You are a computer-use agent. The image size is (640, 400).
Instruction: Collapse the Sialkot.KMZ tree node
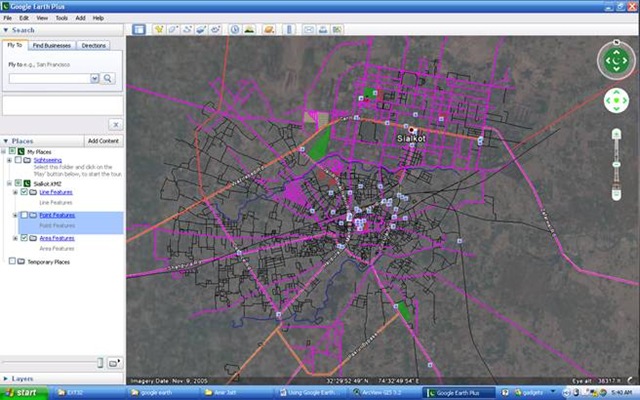coord(9,183)
